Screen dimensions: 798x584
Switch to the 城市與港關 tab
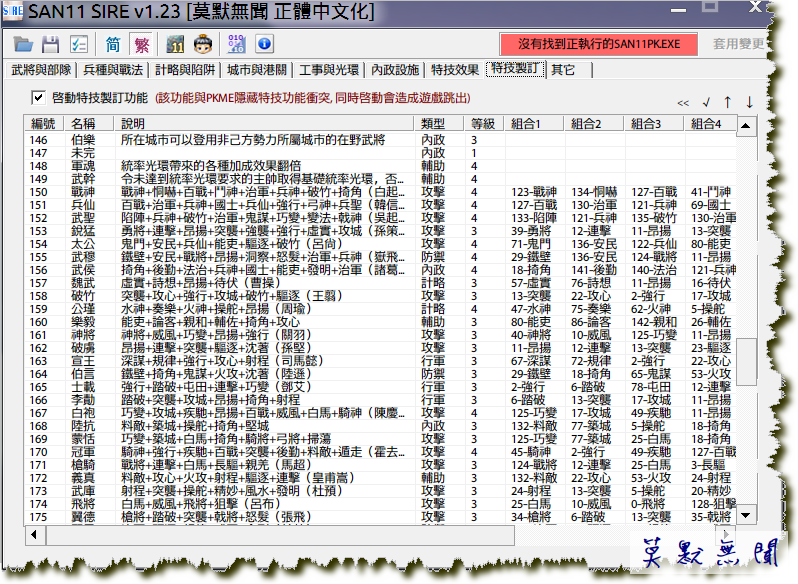click(255, 70)
